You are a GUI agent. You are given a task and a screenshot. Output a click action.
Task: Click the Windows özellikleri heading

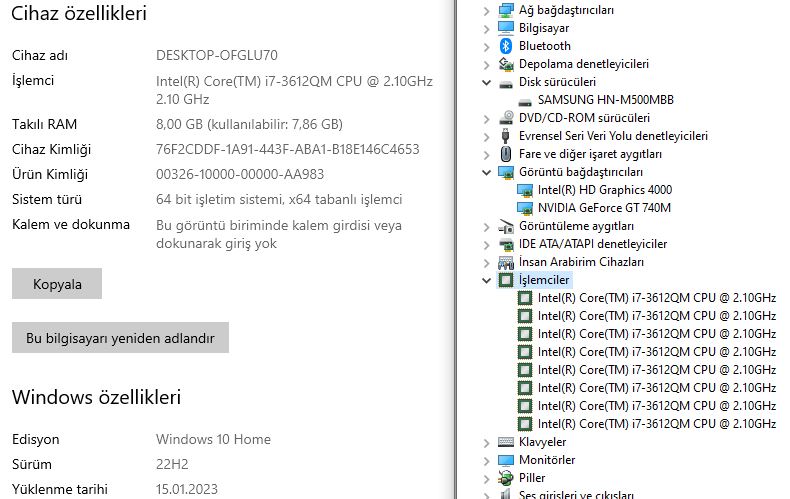pyautogui.click(x=96, y=397)
